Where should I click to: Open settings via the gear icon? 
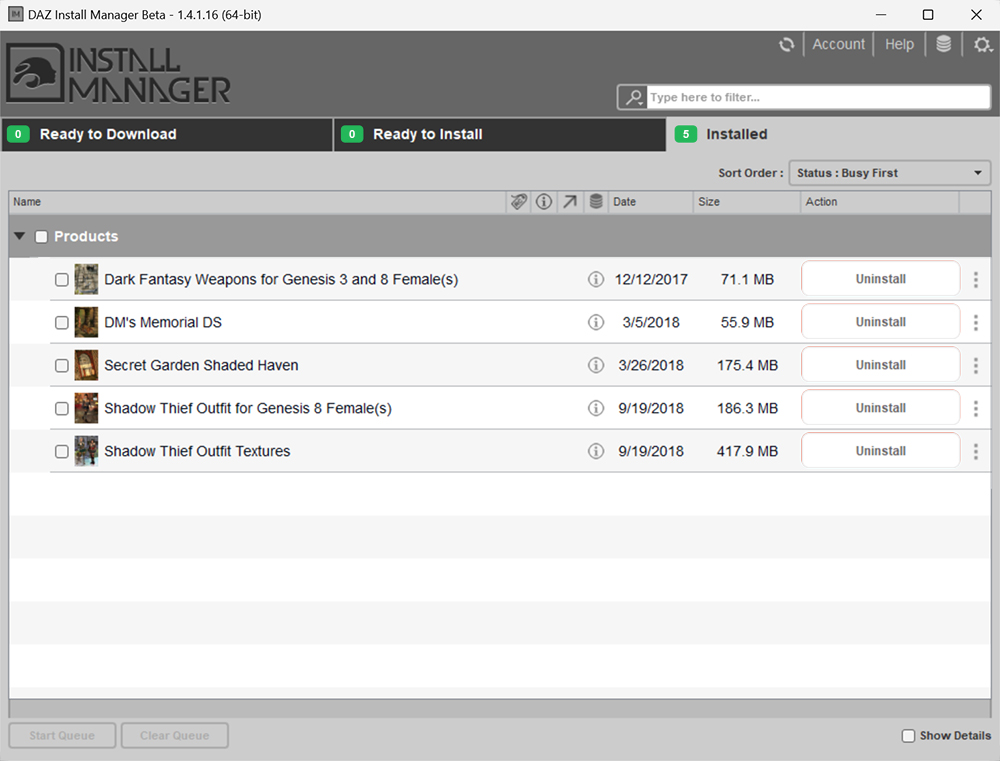[982, 45]
